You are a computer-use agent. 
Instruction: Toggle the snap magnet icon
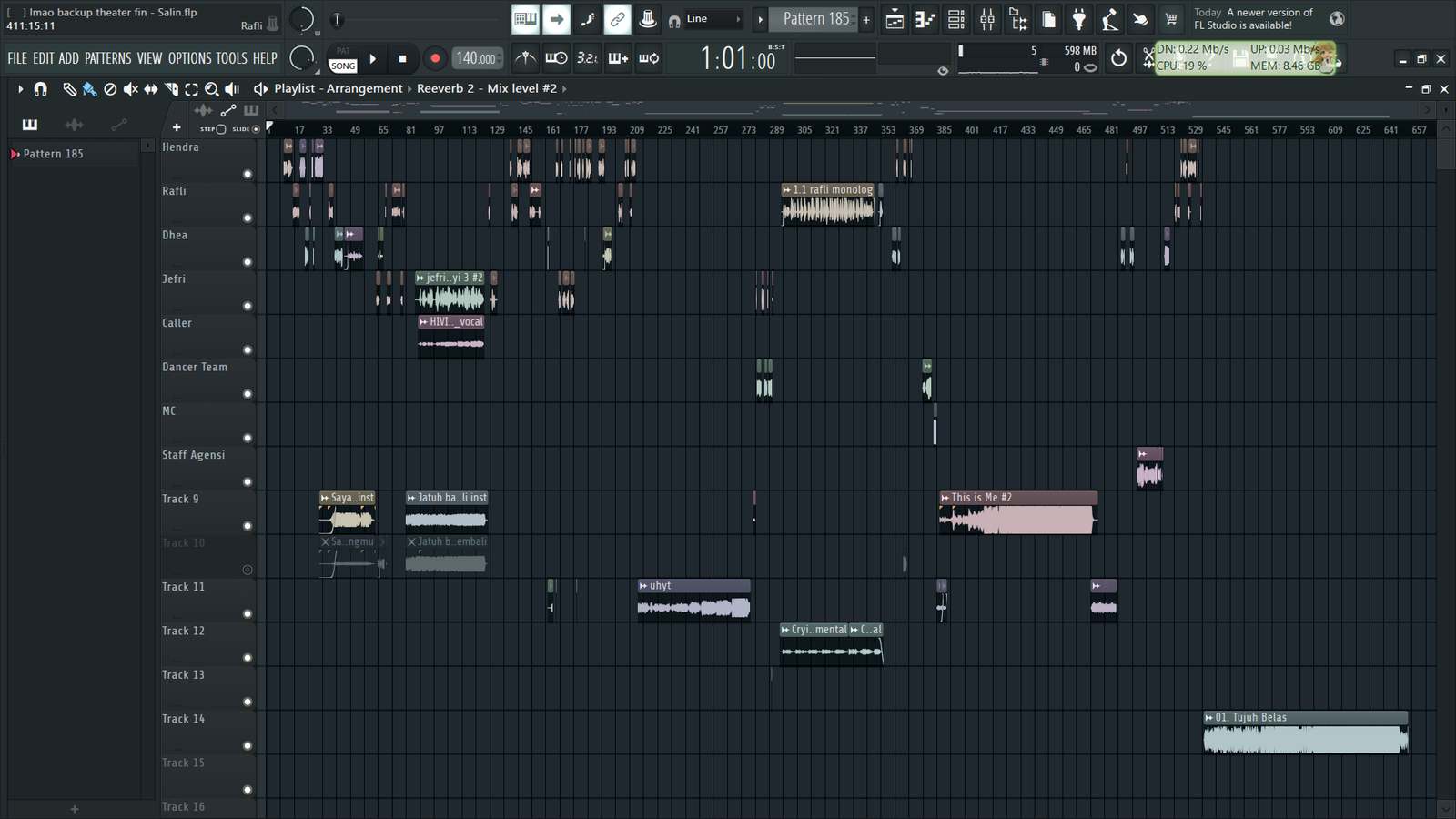point(41,89)
